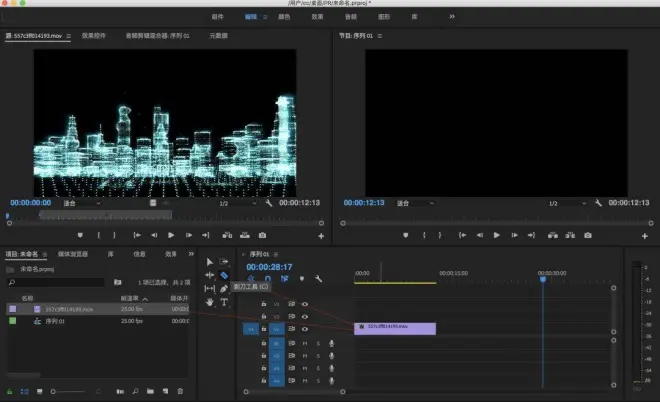Play the sequence in the Program monitor
Viewport: 660px width, 402px height.
(497, 235)
